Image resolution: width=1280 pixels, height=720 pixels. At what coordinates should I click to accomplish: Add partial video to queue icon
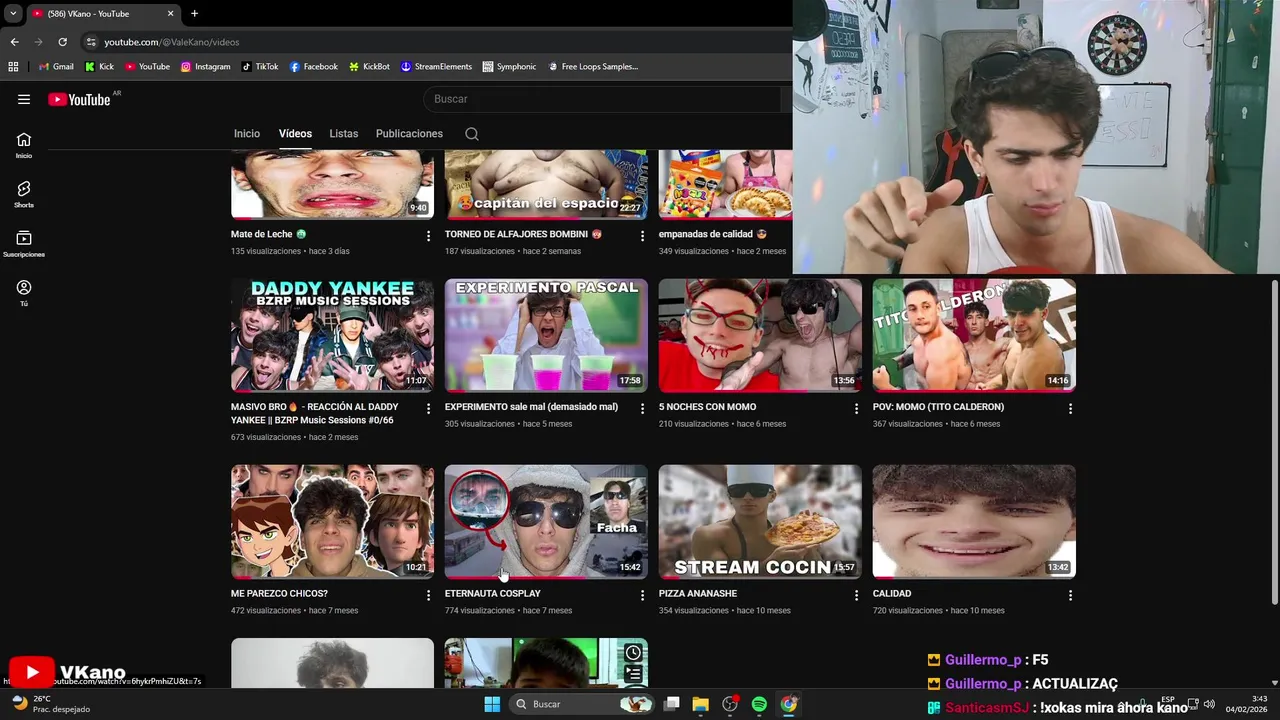(633, 675)
